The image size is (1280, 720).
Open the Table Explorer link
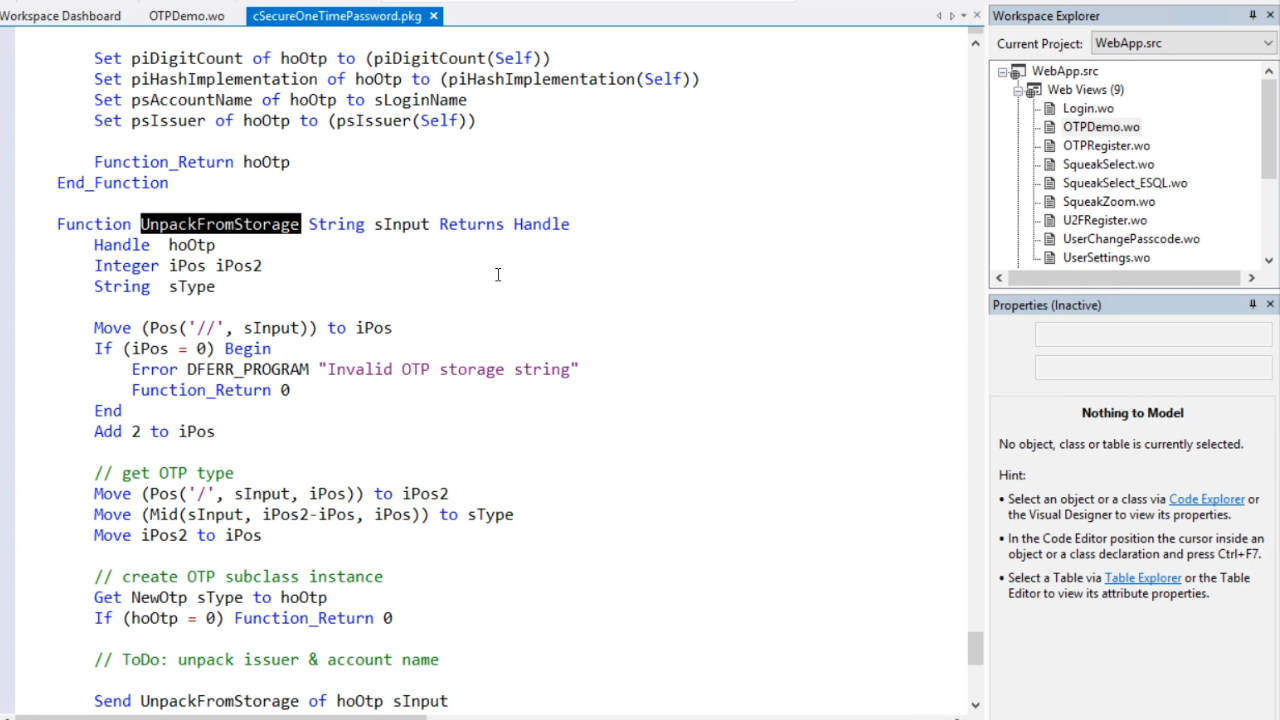click(x=1142, y=578)
